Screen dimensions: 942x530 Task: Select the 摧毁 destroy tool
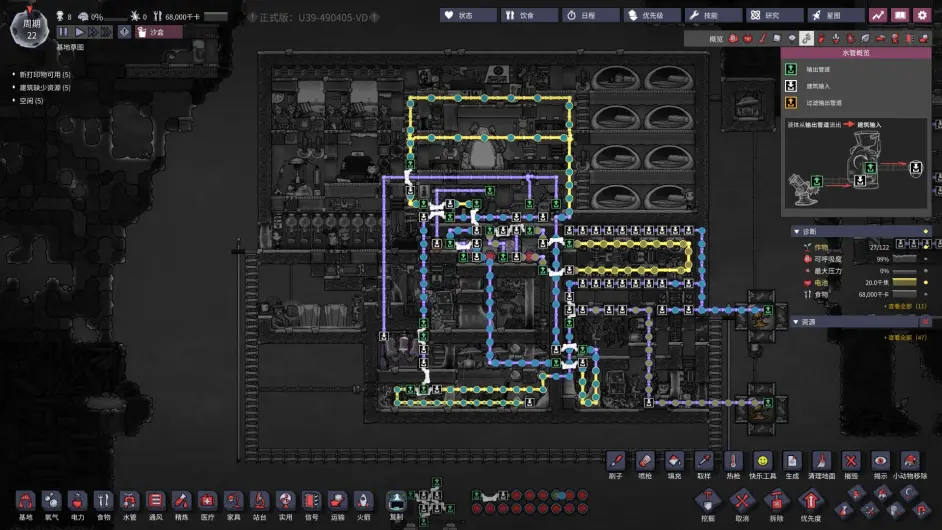coord(851,466)
